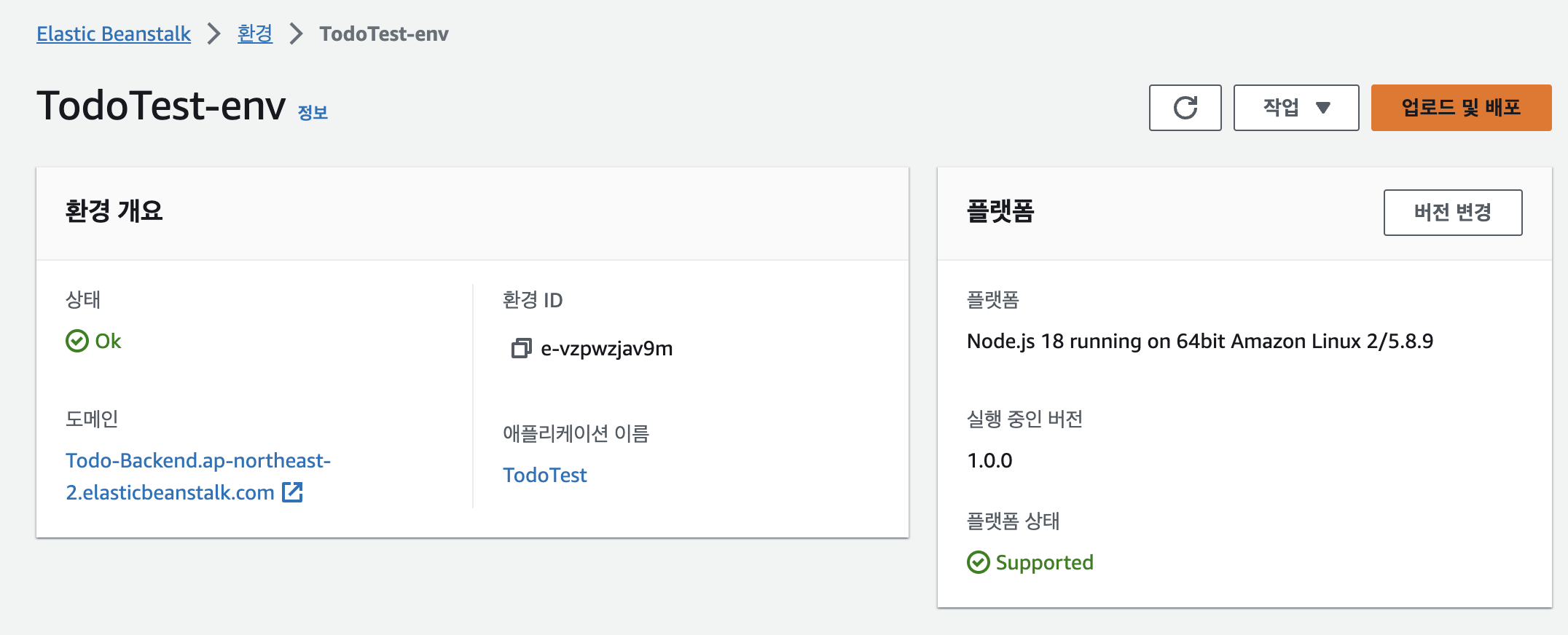Click the breadcrumb arrow after Elastic Beanstalk
This screenshot has width=1568, height=635.
(x=213, y=33)
